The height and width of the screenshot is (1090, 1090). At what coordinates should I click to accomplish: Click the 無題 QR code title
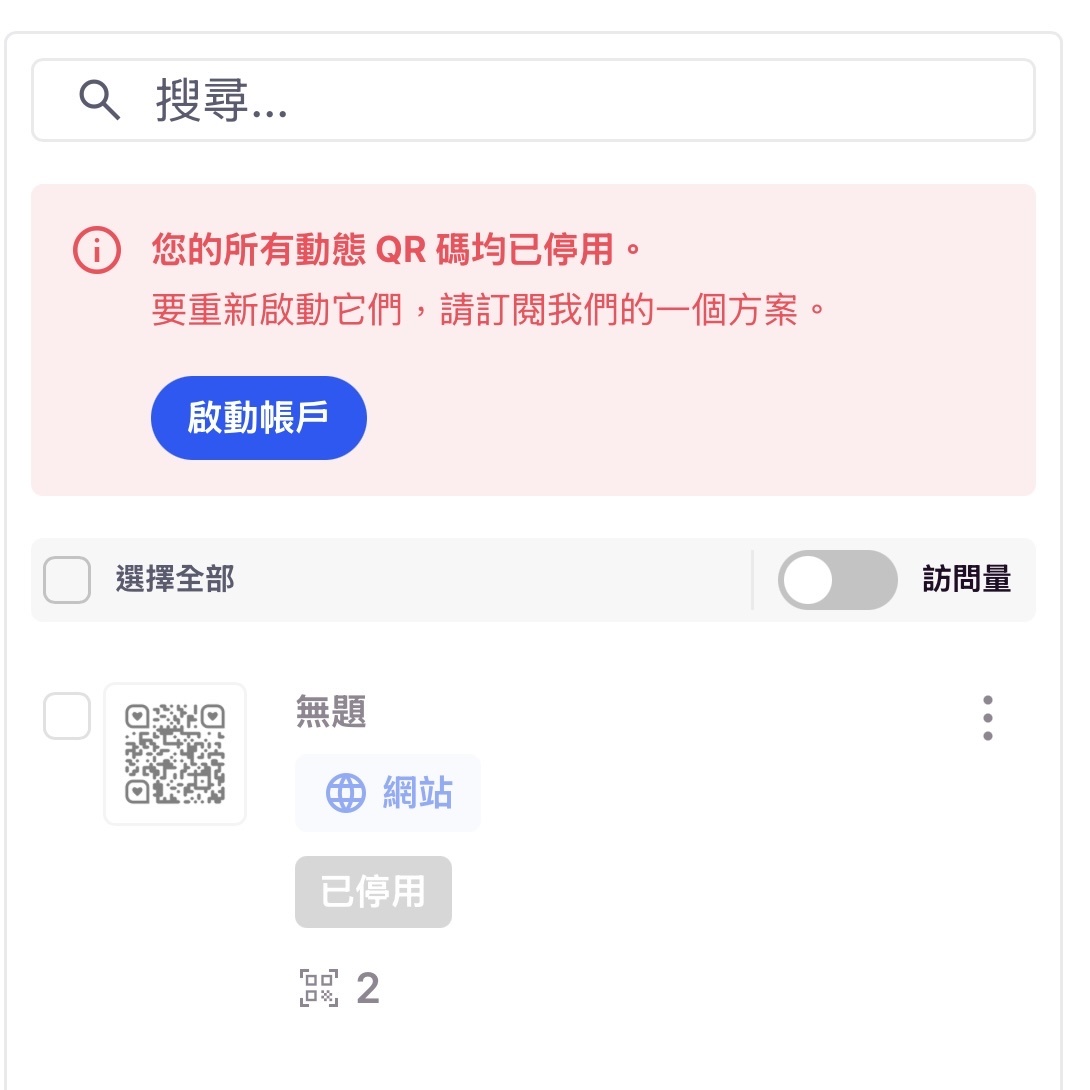pos(331,713)
